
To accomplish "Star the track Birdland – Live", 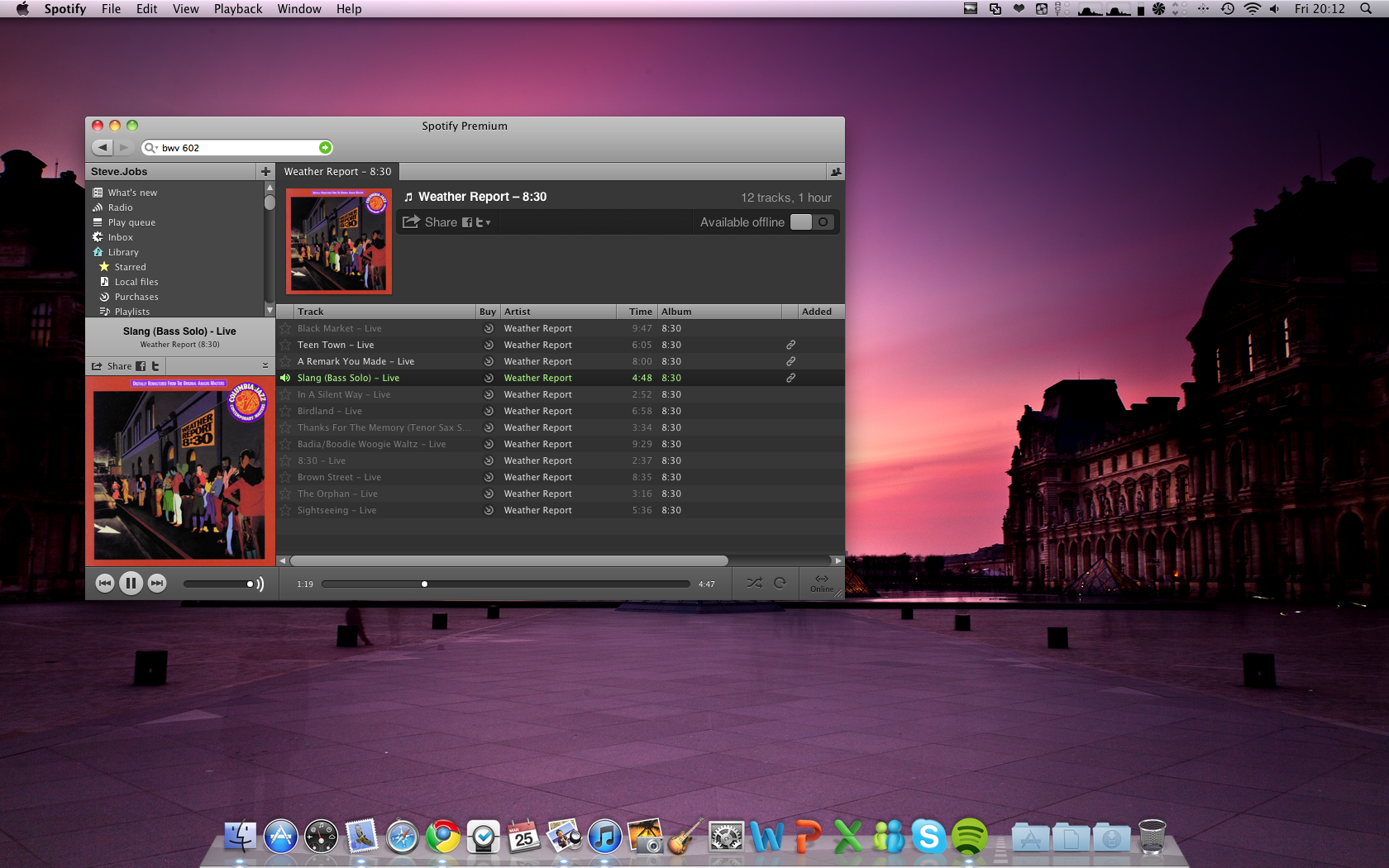I will [x=285, y=411].
